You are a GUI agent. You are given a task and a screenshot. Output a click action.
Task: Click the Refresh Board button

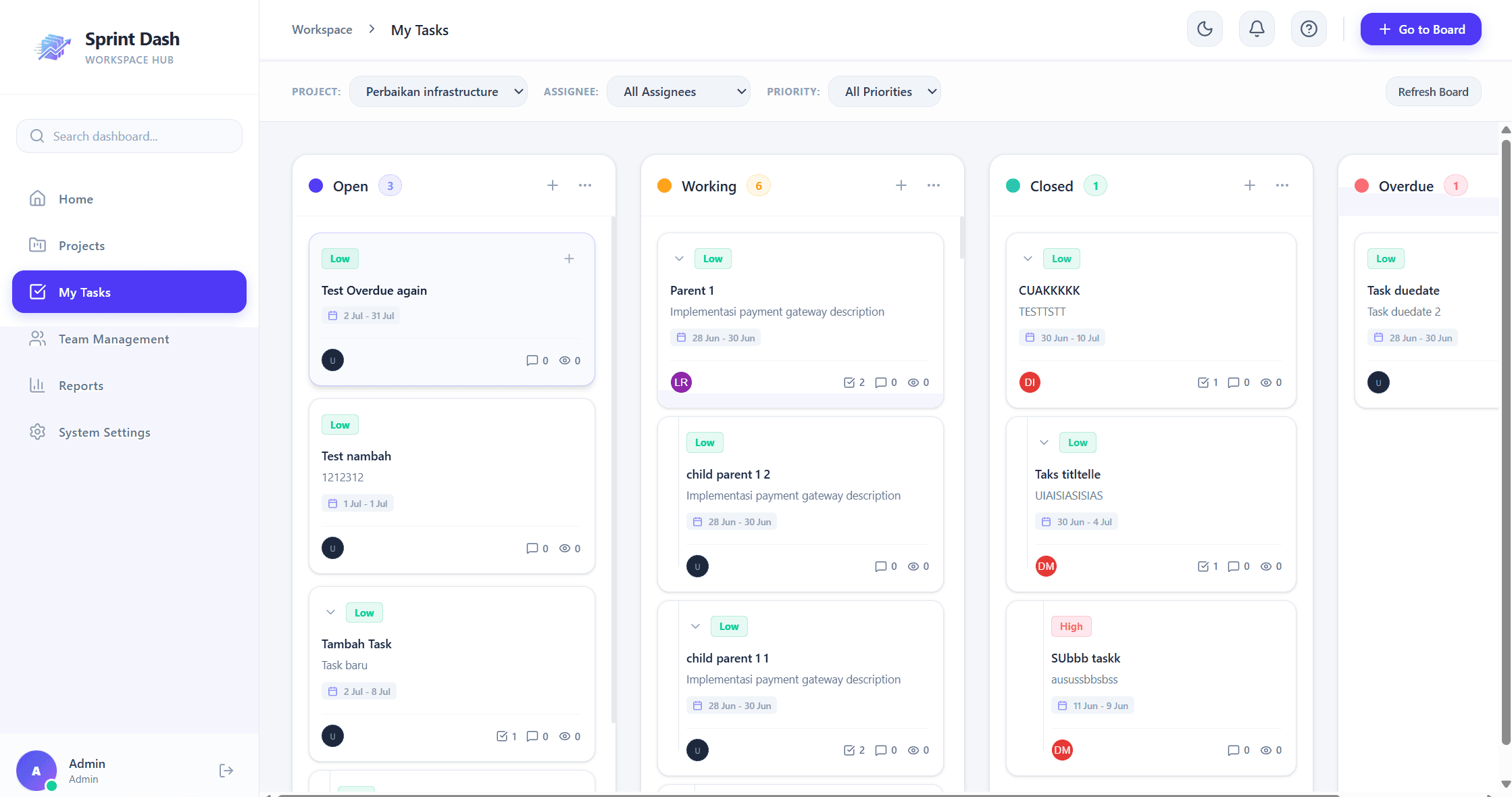tap(1433, 91)
